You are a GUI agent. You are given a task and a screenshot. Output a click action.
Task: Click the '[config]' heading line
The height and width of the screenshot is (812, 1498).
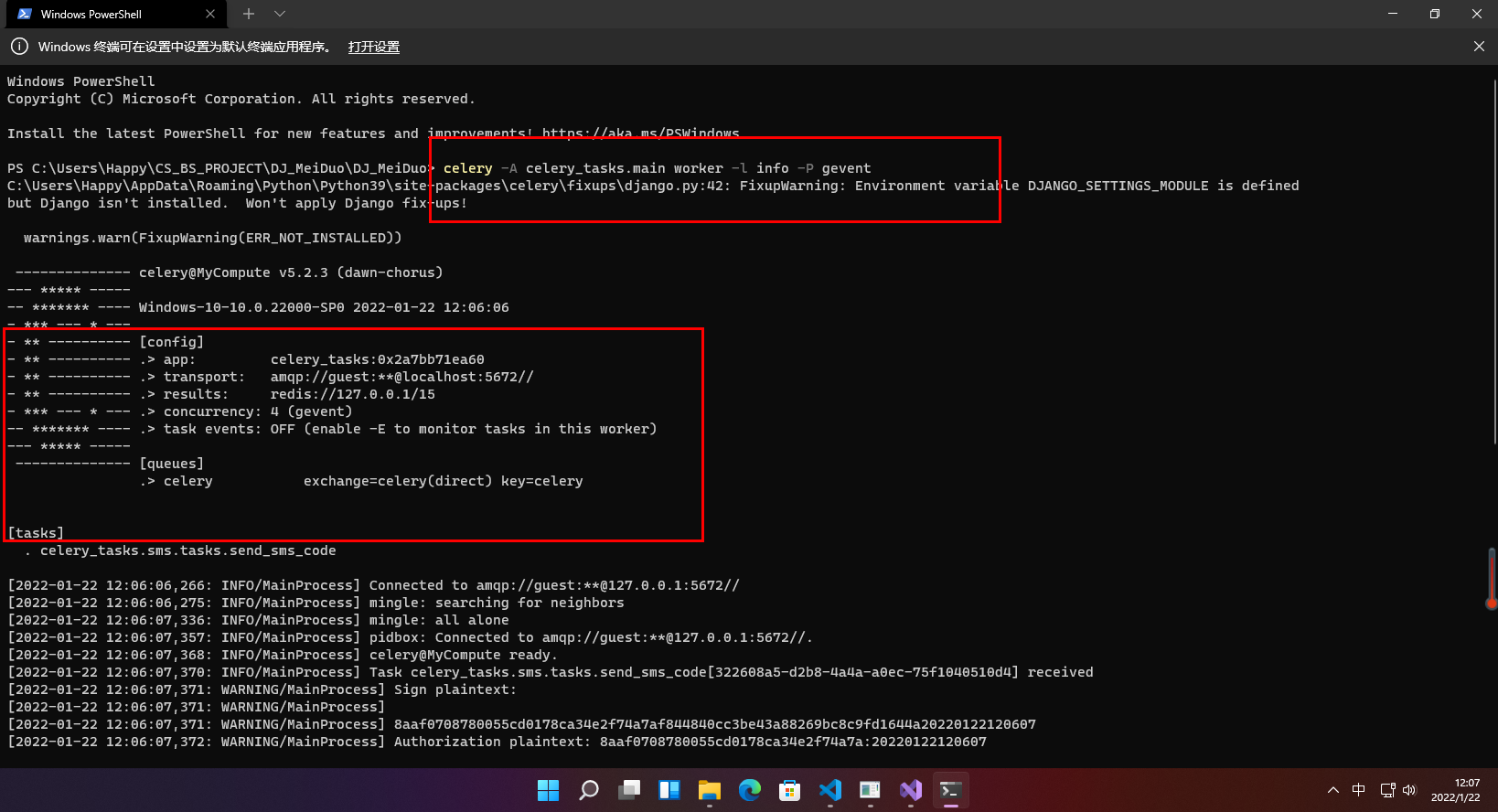(172, 342)
